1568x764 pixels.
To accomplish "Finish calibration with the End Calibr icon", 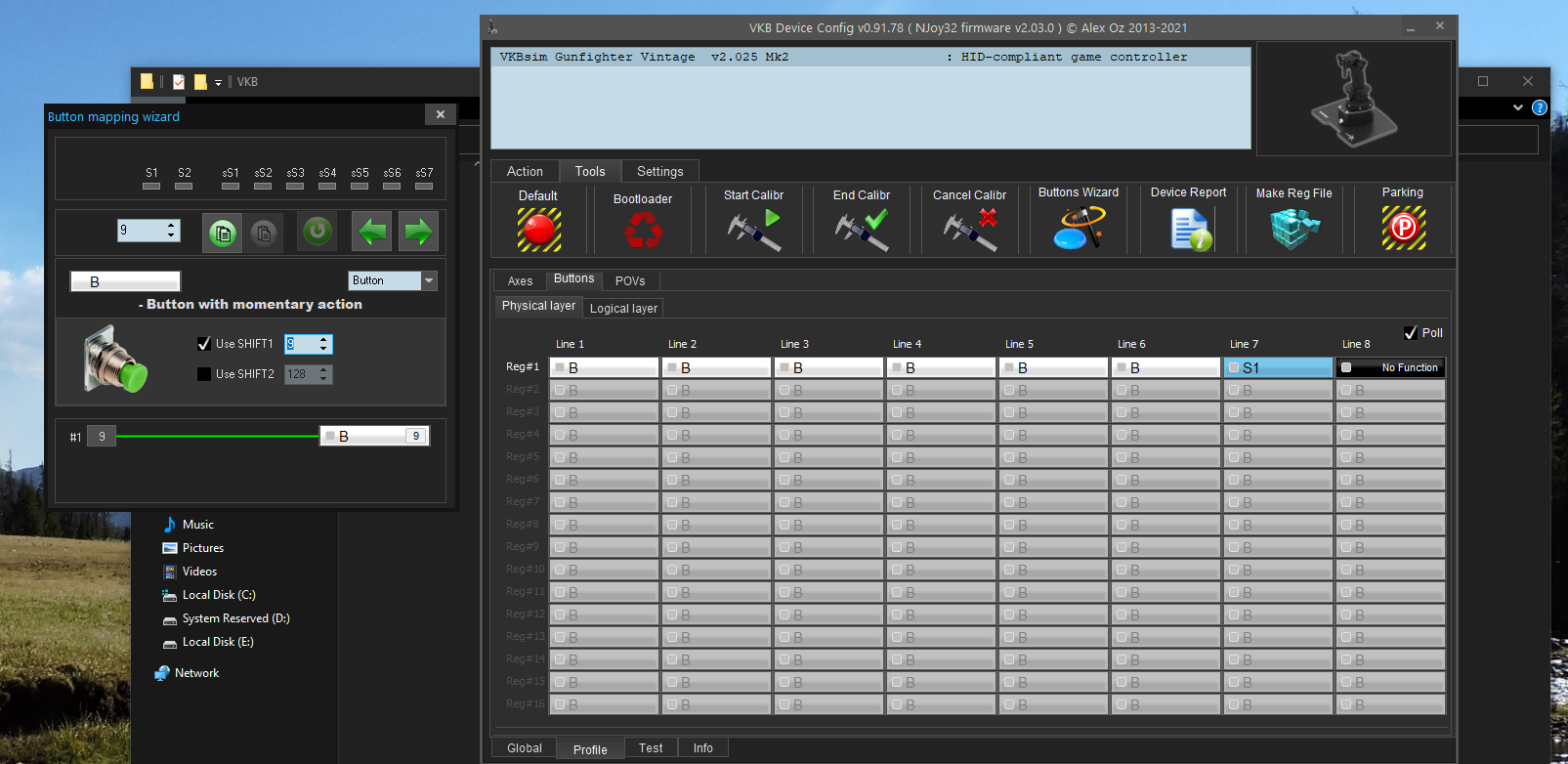I will click(x=862, y=231).
